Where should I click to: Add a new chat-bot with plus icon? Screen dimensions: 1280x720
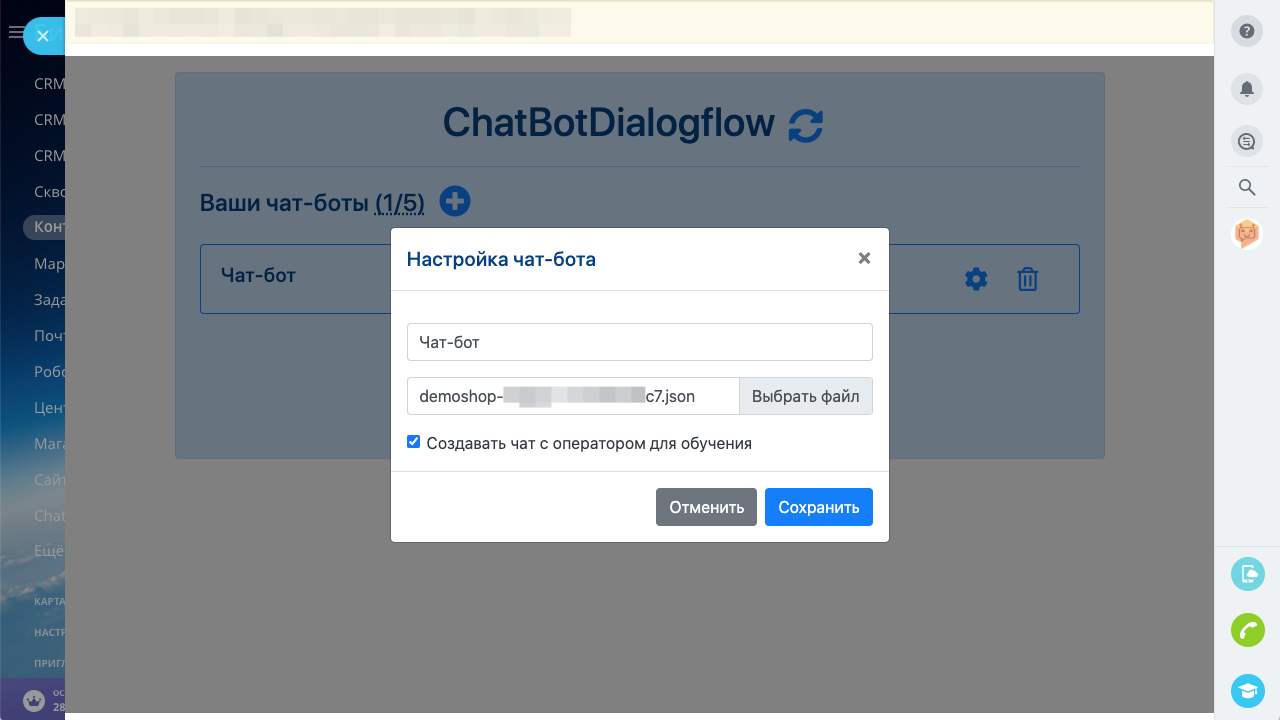[x=455, y=202]
